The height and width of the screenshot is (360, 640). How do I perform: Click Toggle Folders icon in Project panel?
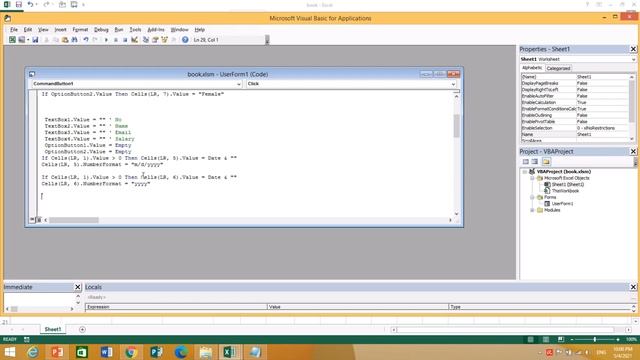[x=546, y=162]
